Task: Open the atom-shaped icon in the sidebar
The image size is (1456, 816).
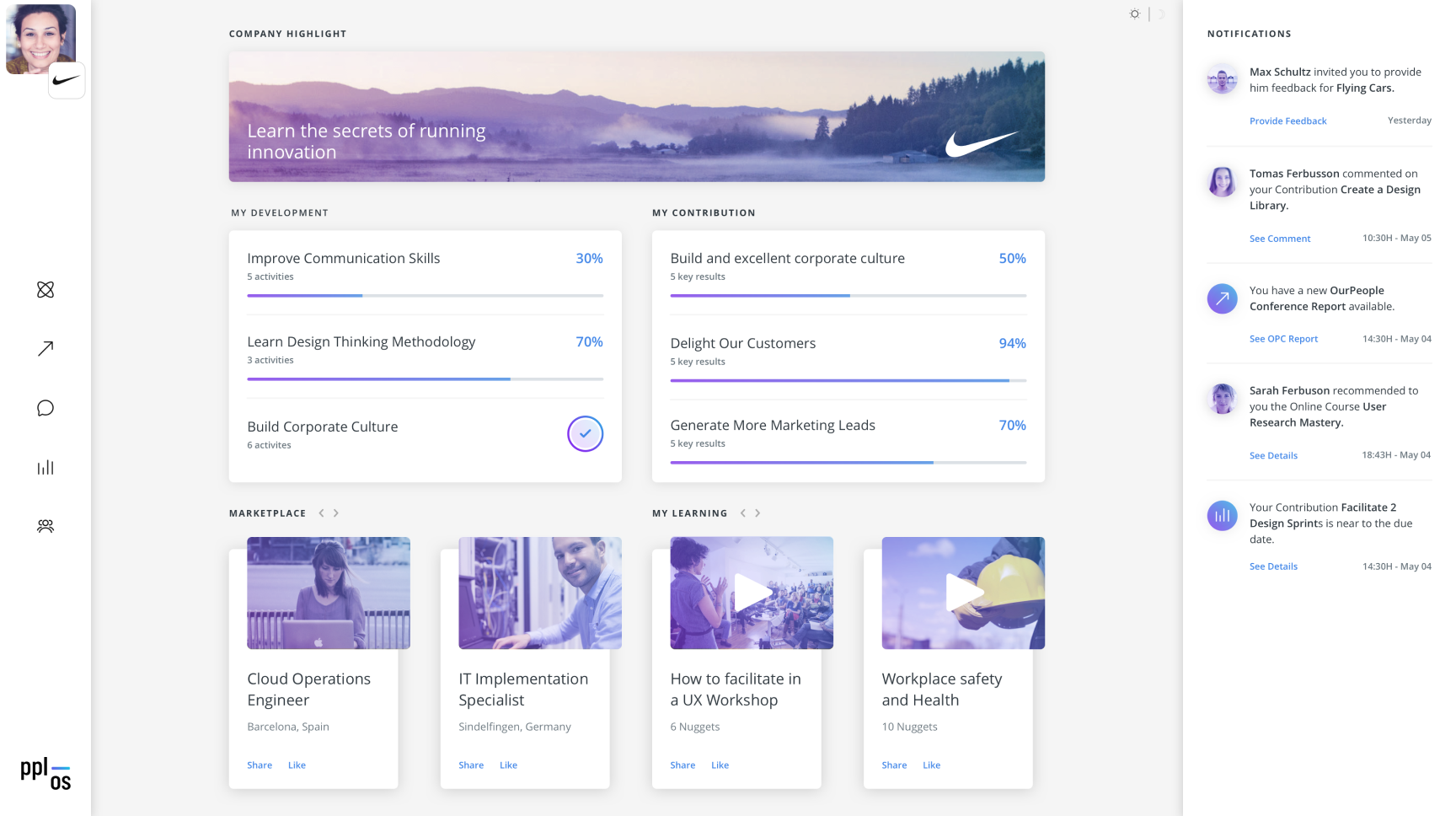Action: click(45, 290)
